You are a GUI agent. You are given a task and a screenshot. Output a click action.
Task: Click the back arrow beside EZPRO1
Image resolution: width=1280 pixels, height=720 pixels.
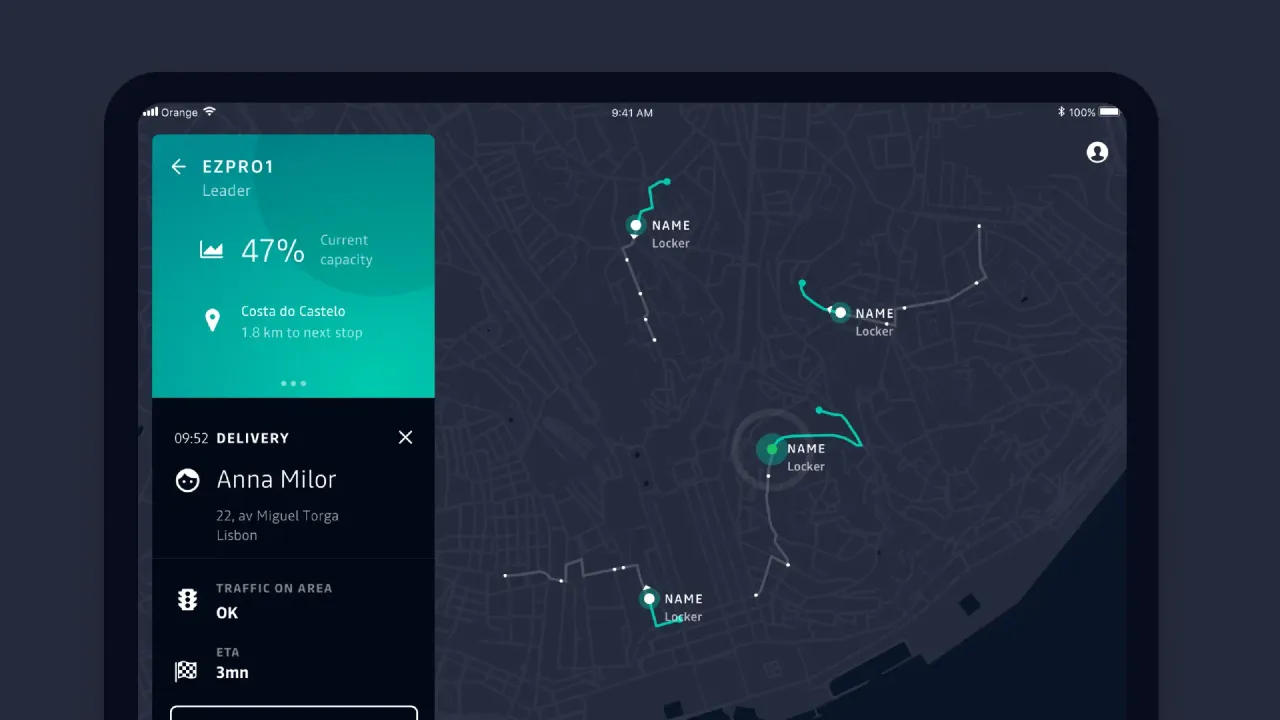pyautogui.click(x=179, y=167)
